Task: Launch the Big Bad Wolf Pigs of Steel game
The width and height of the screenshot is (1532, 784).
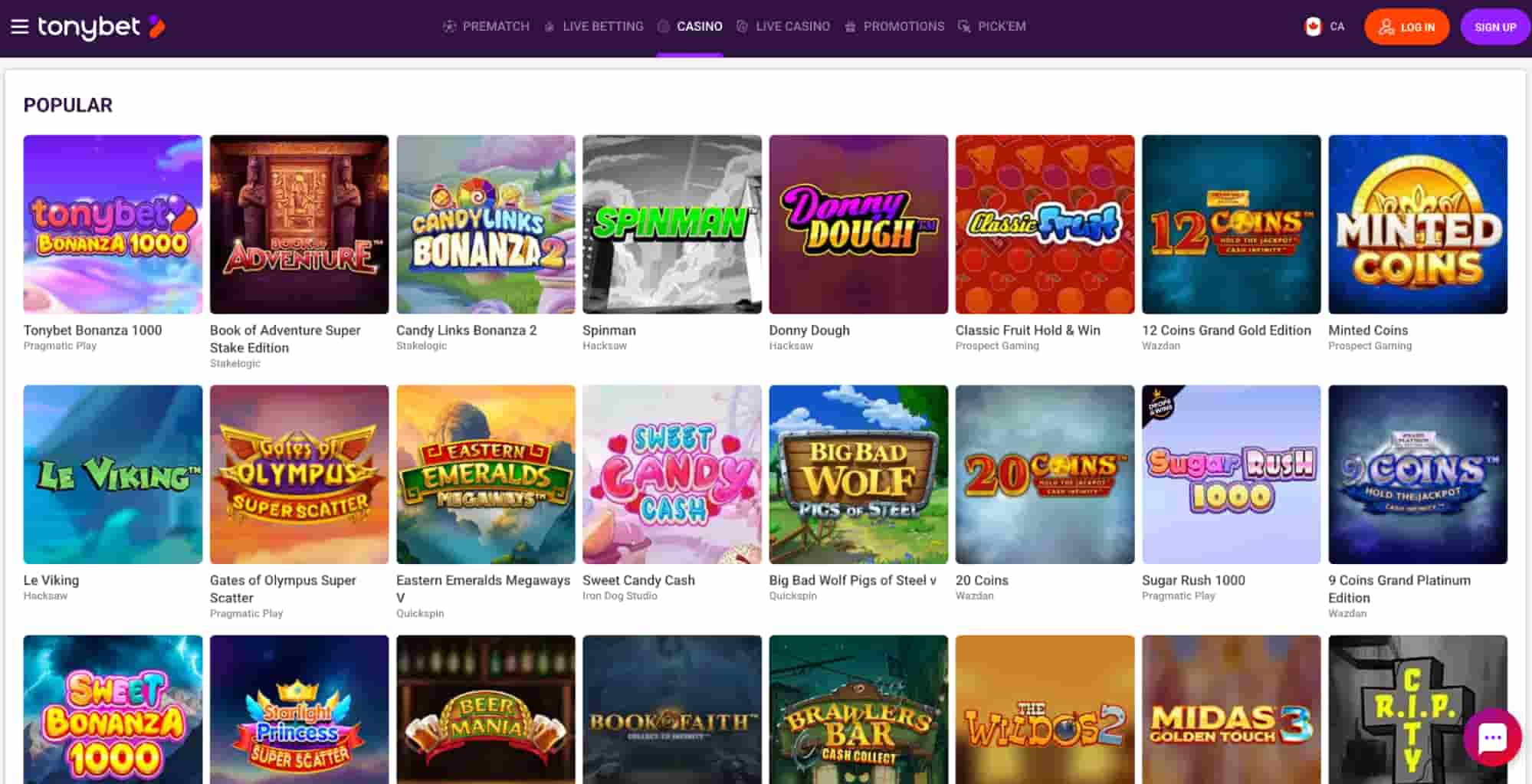Action: click(858, 474)
